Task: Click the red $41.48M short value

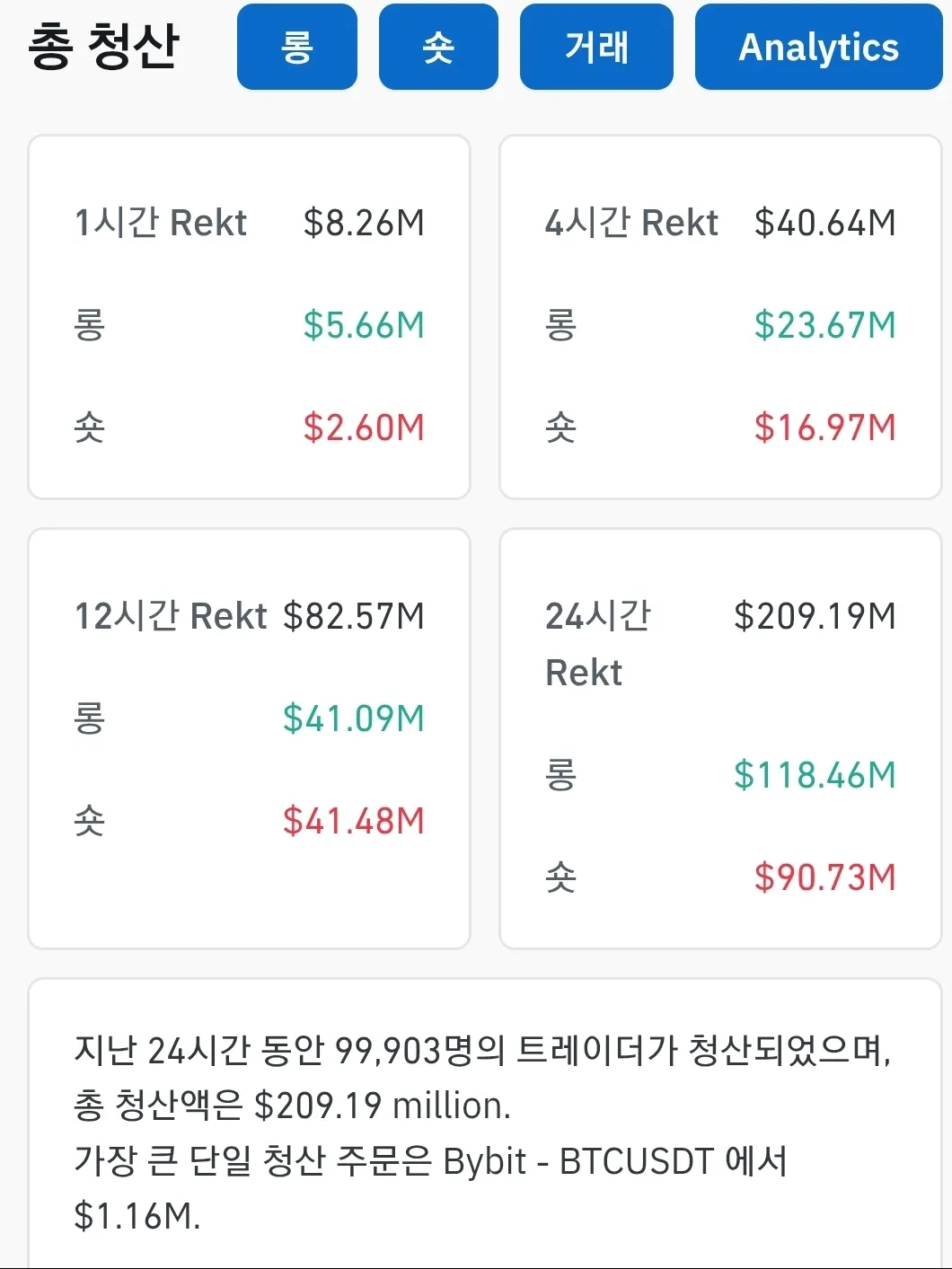Action: coord(354,821)
